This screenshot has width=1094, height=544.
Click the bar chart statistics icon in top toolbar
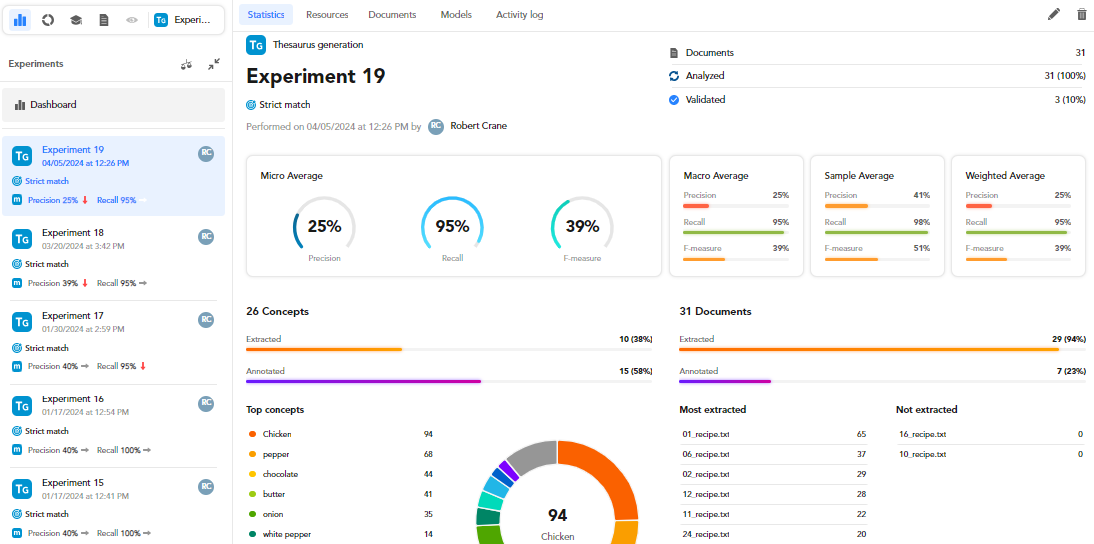(20, 20)
